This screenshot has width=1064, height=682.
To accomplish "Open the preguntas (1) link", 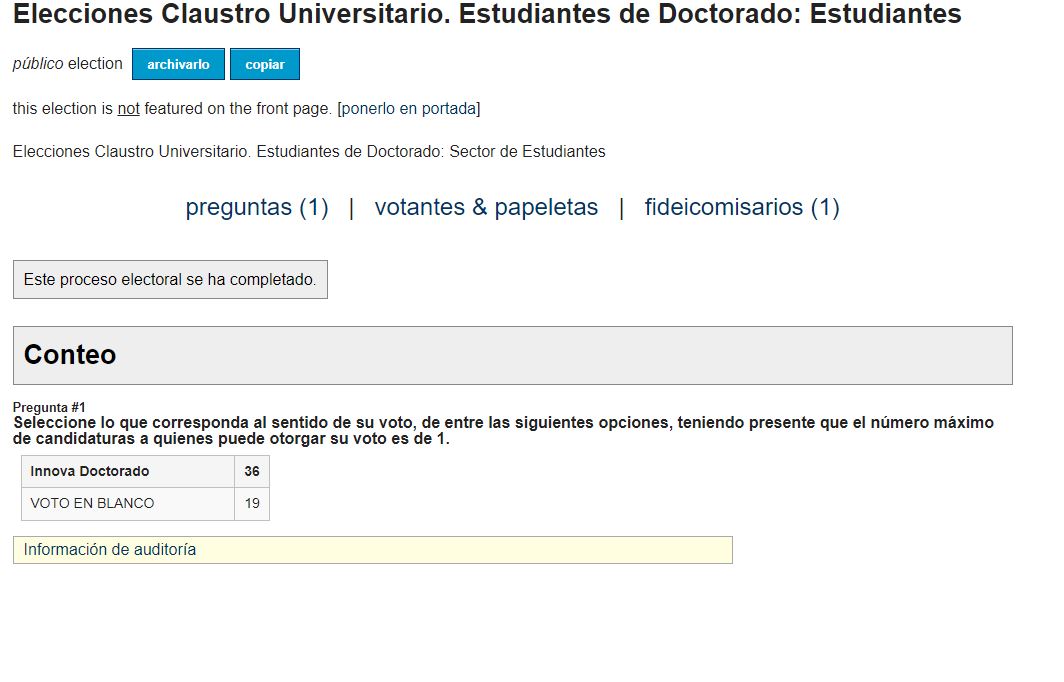I will pos(256,207).
